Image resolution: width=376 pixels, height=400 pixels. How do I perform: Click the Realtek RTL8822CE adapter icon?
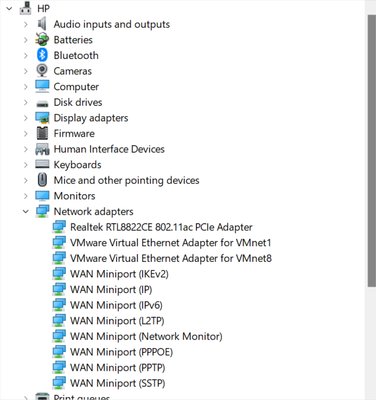coord(59,227)
